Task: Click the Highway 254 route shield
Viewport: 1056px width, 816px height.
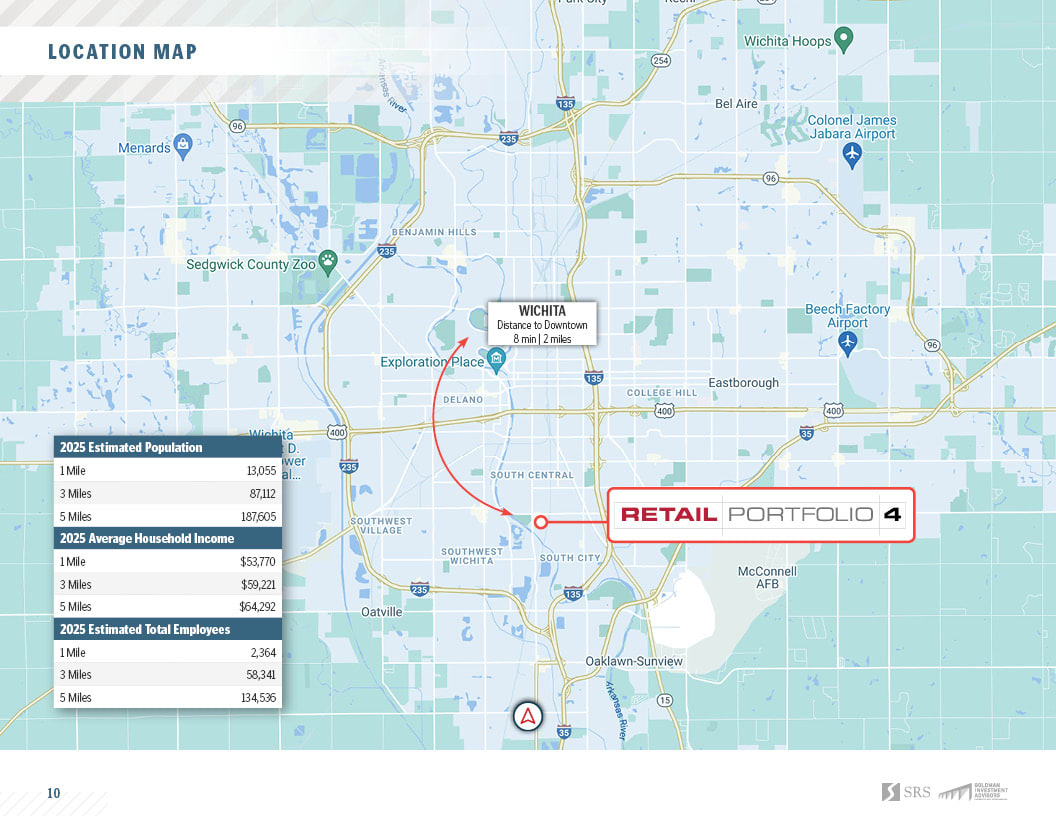Action: pyautogui.click(x=661, y=61)
